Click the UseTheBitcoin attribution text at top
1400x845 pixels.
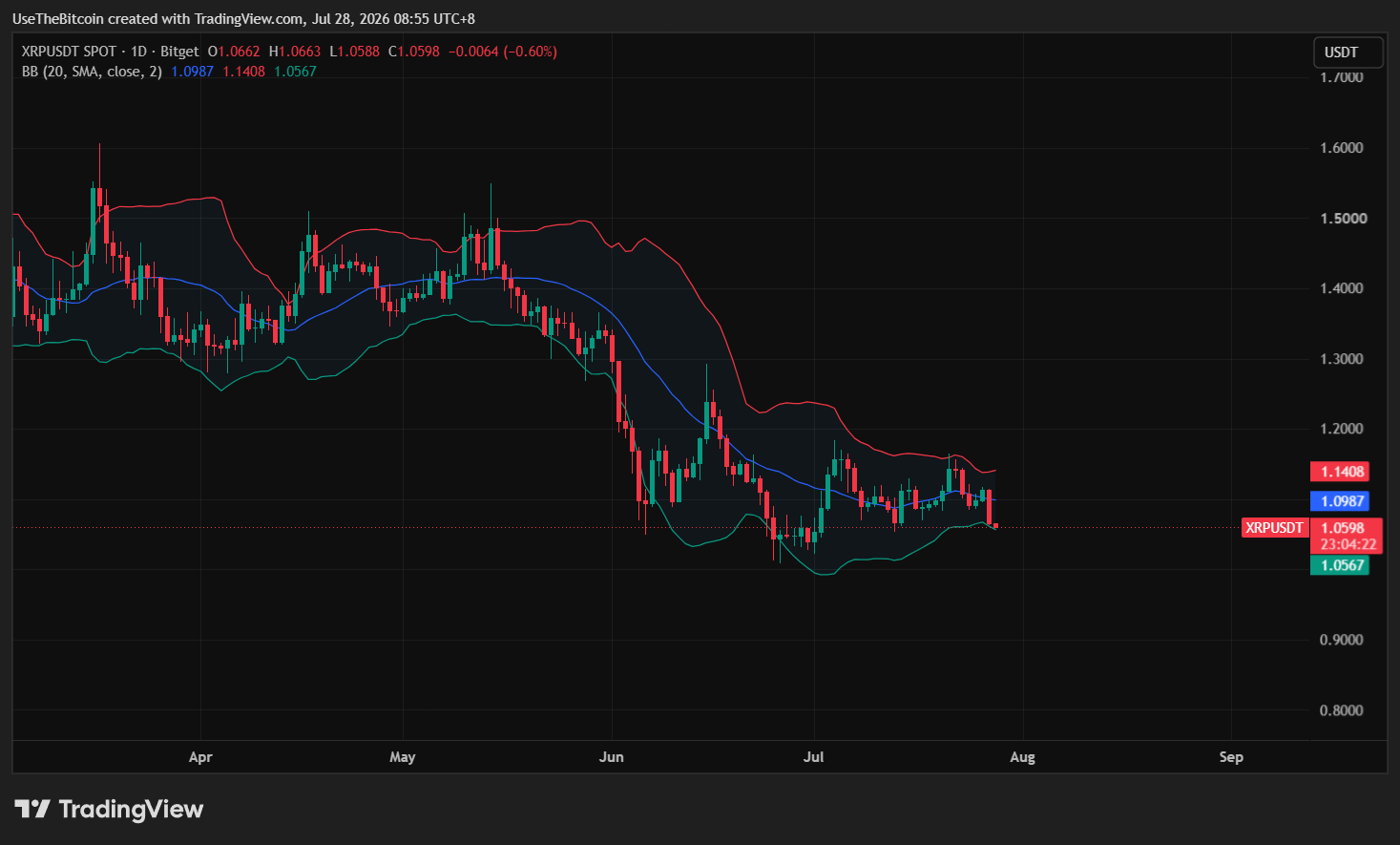(243, 19)
